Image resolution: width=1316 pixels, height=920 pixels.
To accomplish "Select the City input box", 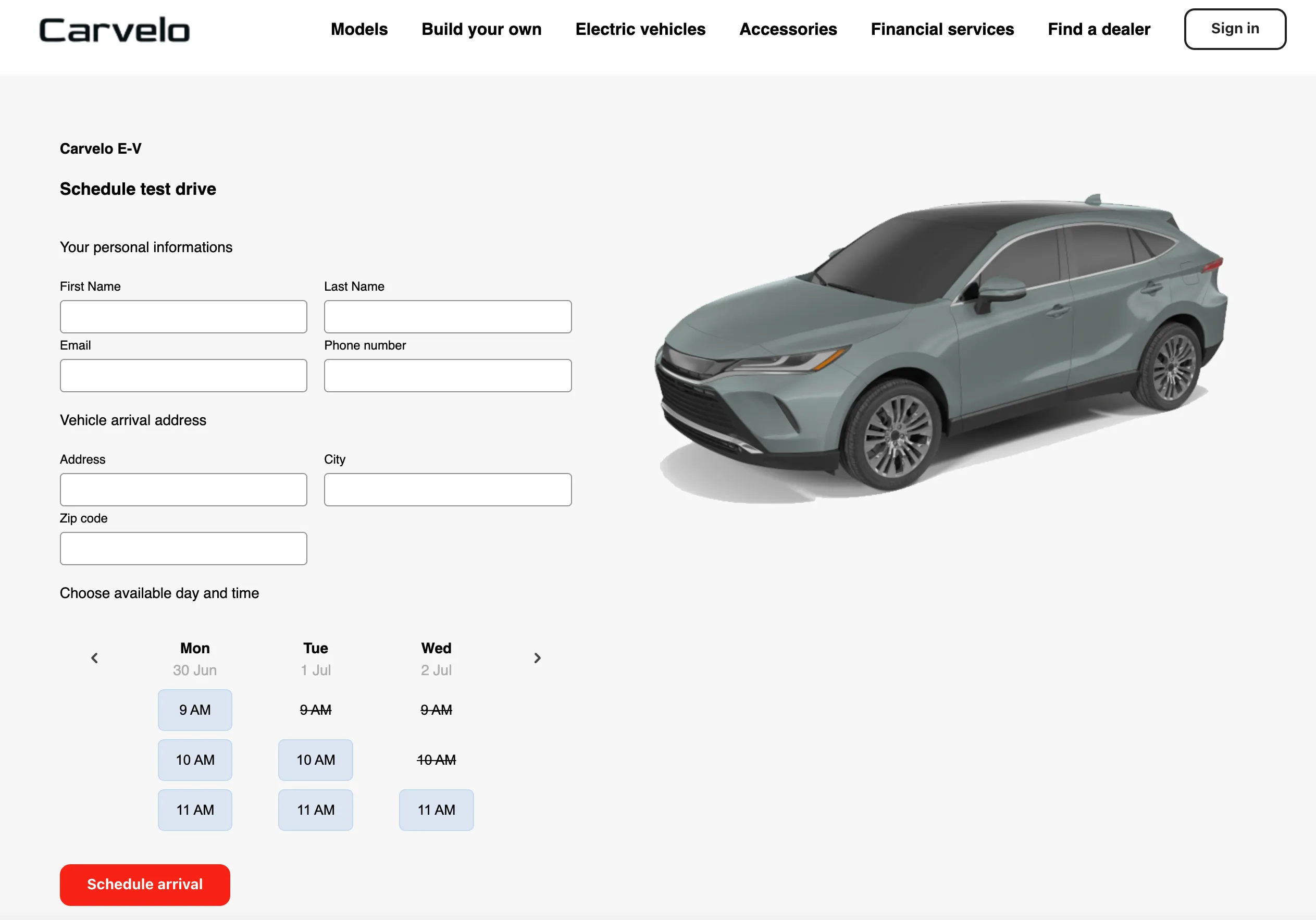I will pos(448,490).
